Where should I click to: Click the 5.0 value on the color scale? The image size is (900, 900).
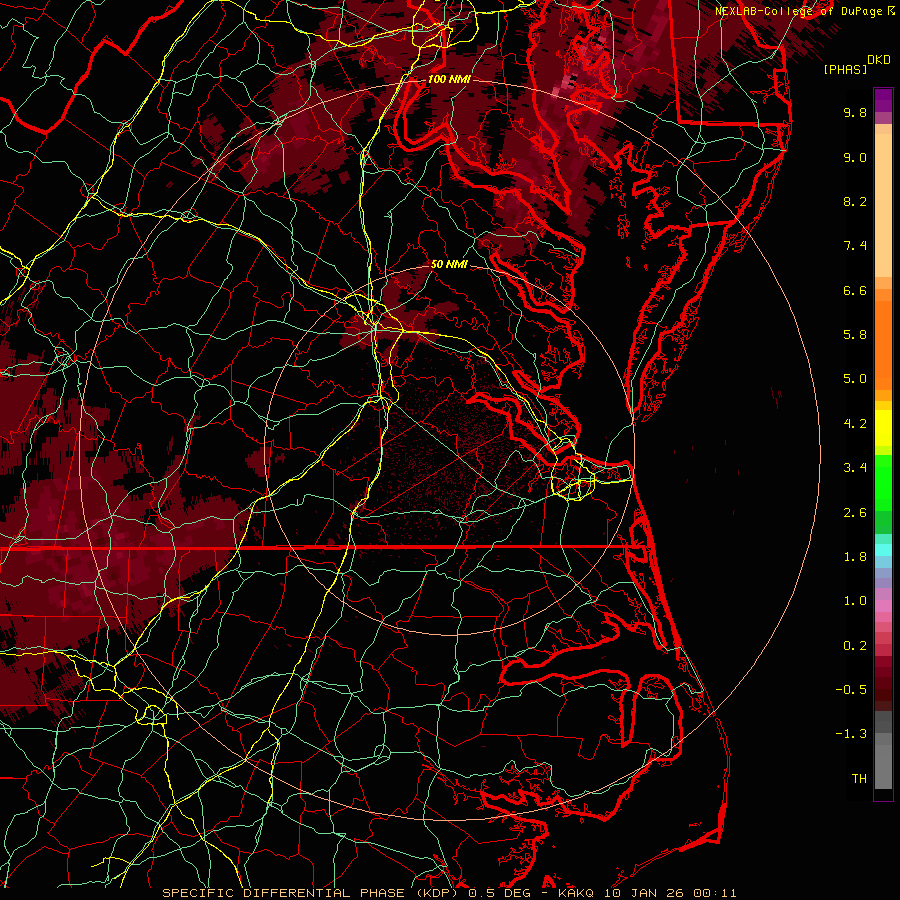[855, 379]
